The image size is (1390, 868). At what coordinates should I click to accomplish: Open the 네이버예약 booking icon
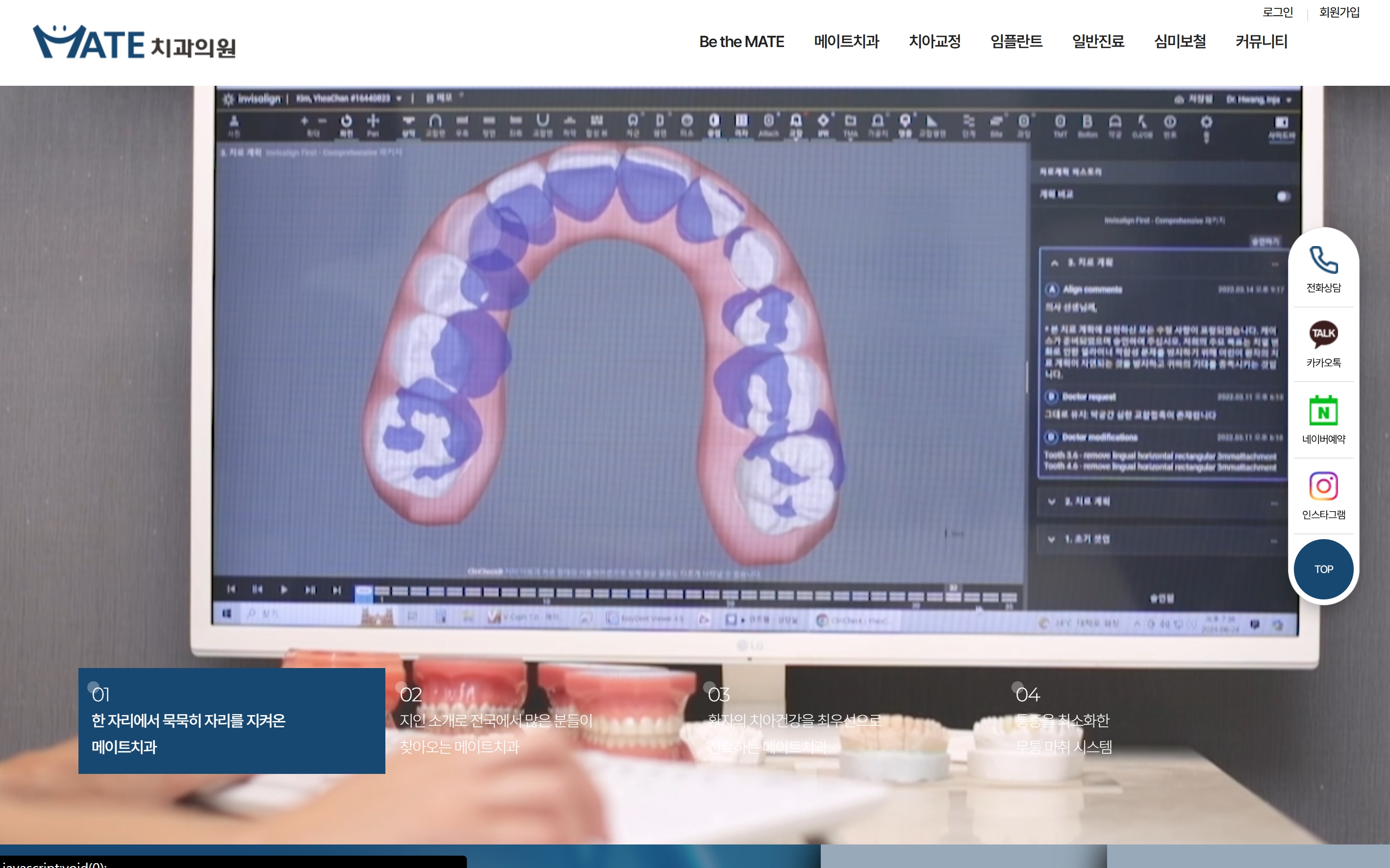click(1323, 420)
